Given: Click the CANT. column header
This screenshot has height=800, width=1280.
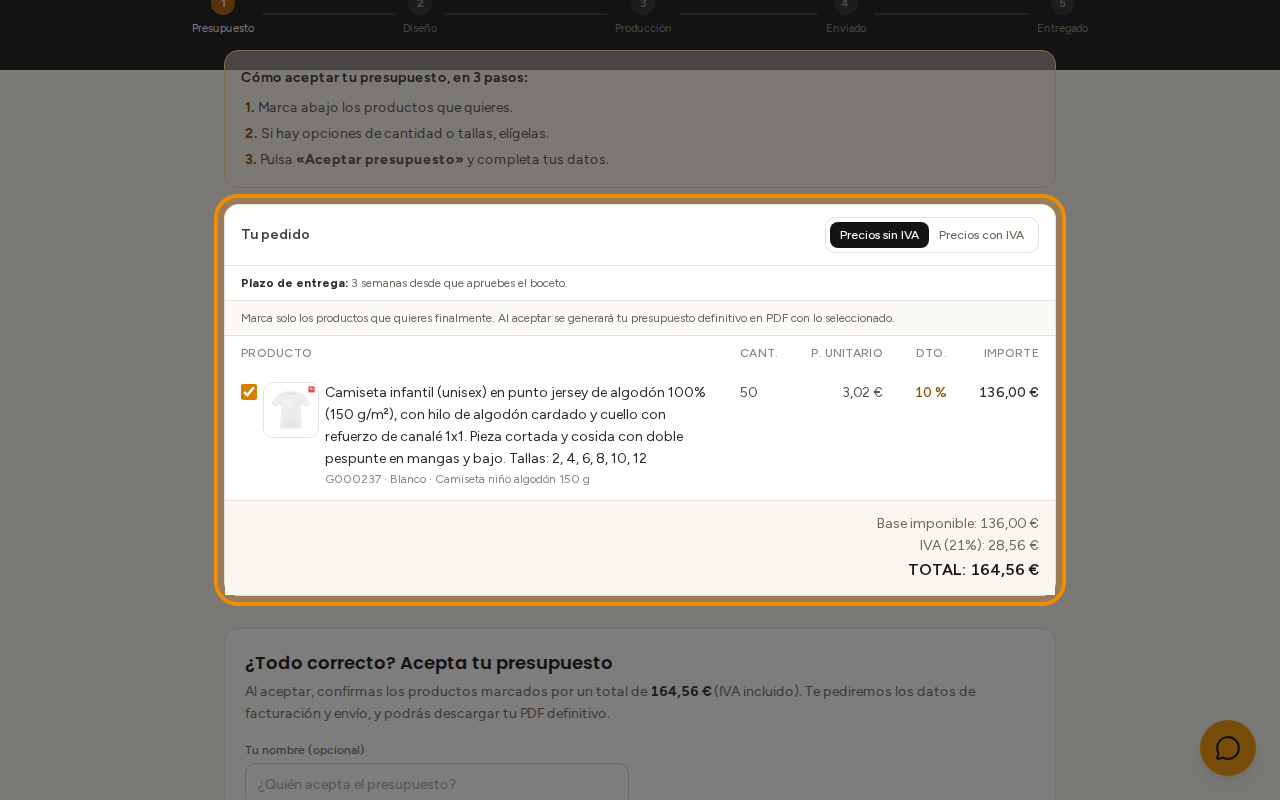Looking at the screenshot, I should pyautogui.click(x=759, y=353).
